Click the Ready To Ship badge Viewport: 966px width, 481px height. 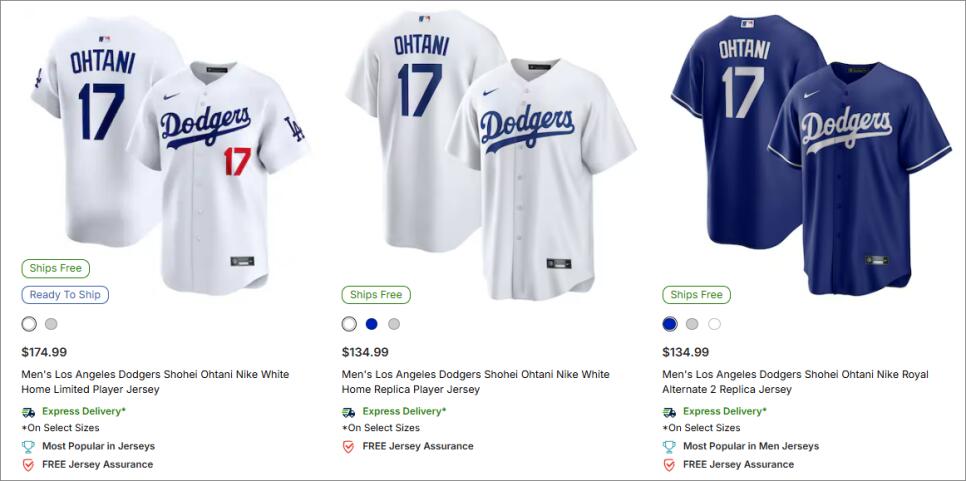pos(65,295)
